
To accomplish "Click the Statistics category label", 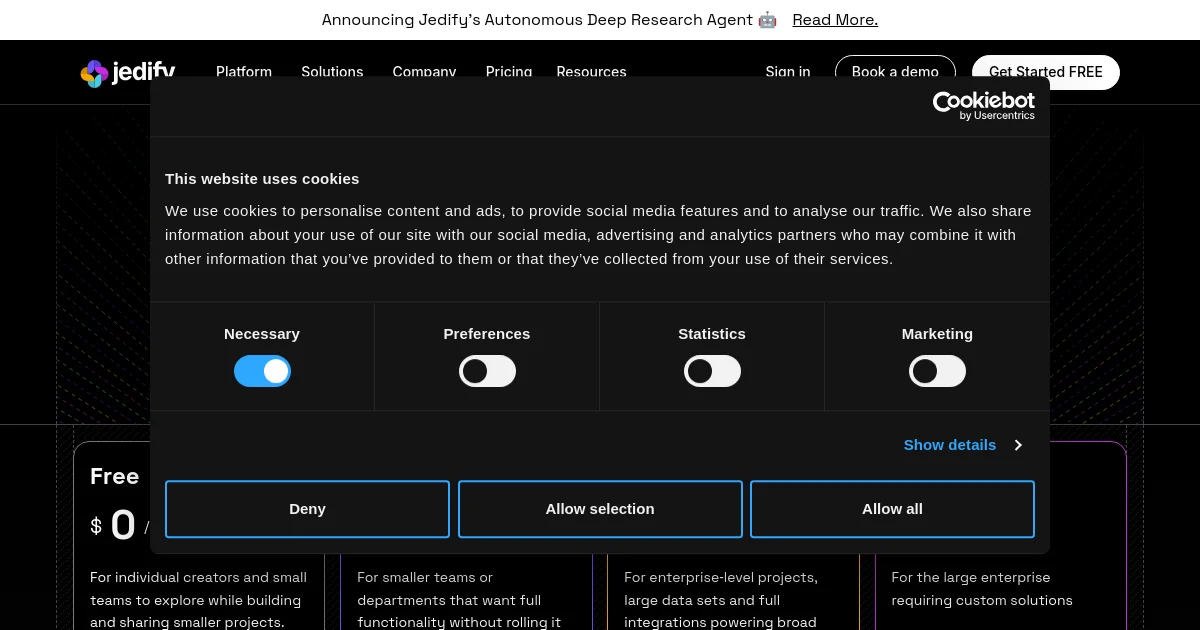I will click(x=712, y=334).
